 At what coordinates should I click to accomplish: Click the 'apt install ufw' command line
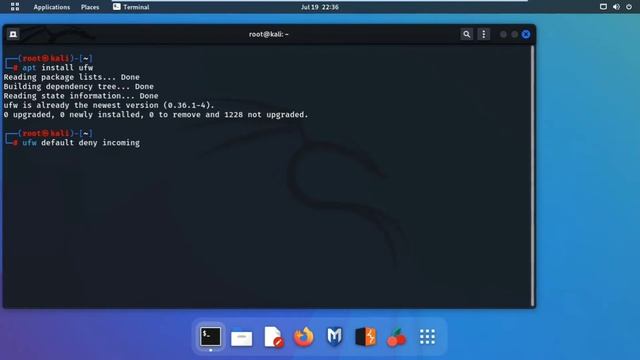pos(58,68)
